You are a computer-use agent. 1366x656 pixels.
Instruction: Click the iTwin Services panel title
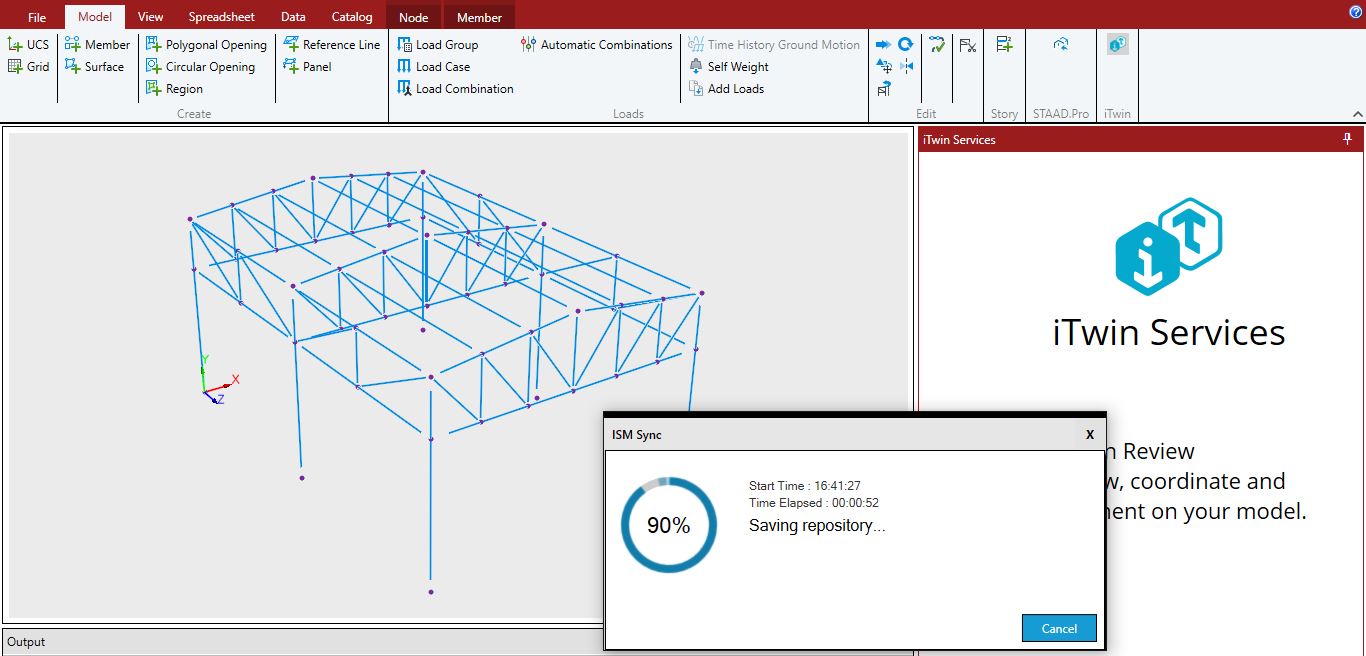pos(959,140)
